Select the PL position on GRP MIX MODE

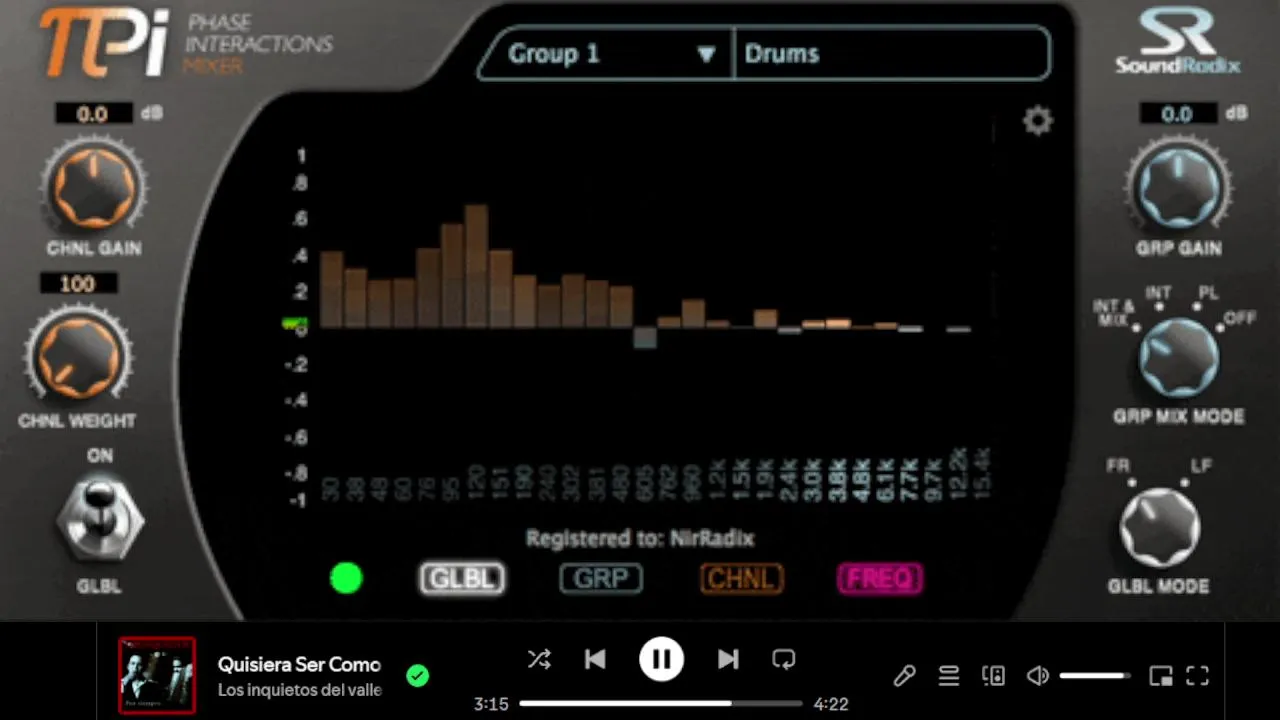1208,294
